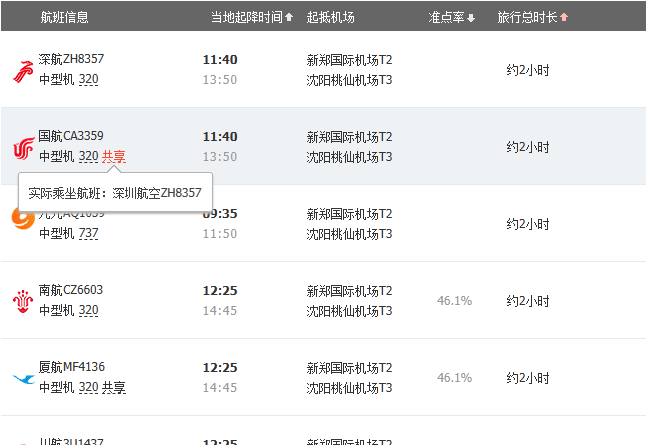Click the Air China logo icon
Screen dimensions: 646x445
click(22, 147)
